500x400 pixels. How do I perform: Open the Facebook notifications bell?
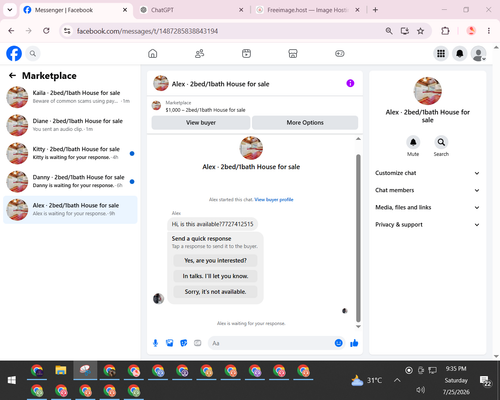(460, 53)
